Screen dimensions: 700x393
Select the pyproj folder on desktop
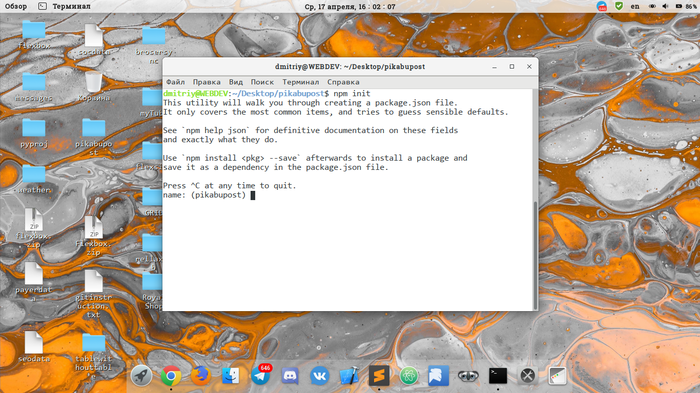(34, 133)
